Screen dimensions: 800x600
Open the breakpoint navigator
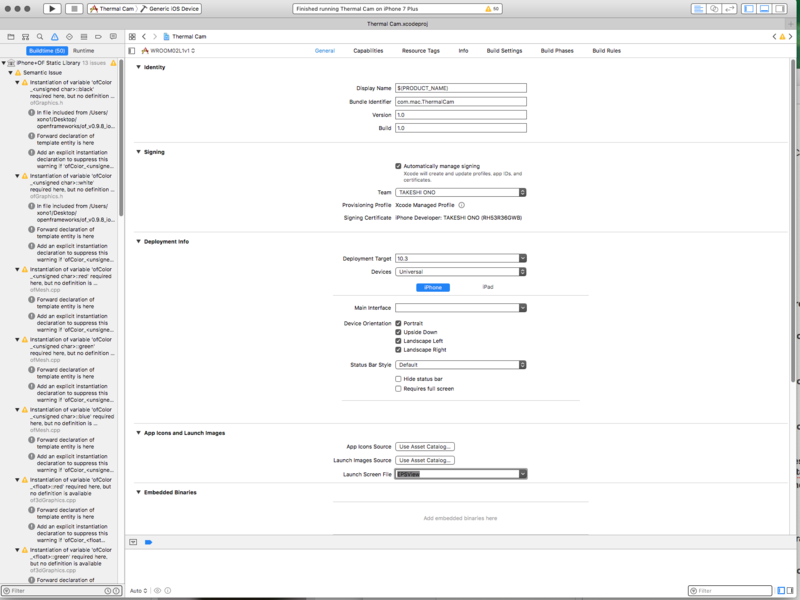point(98,37)
